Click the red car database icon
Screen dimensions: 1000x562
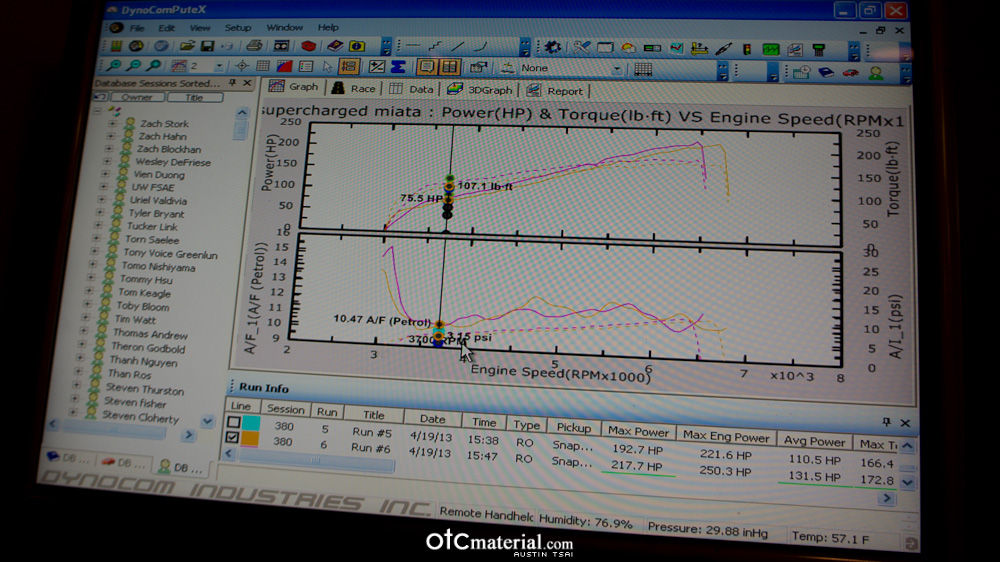tap(851, 73)
